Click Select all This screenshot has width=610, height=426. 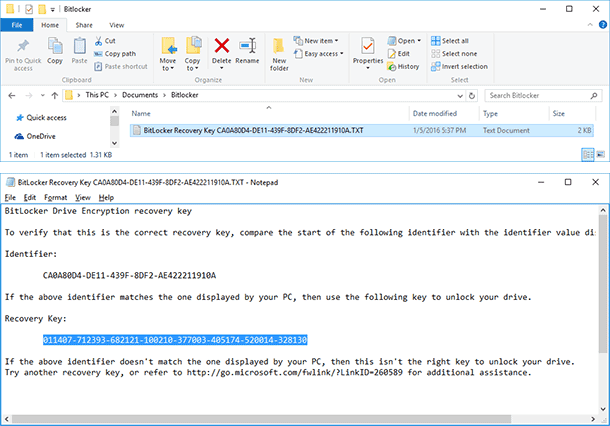coord(450,41)
